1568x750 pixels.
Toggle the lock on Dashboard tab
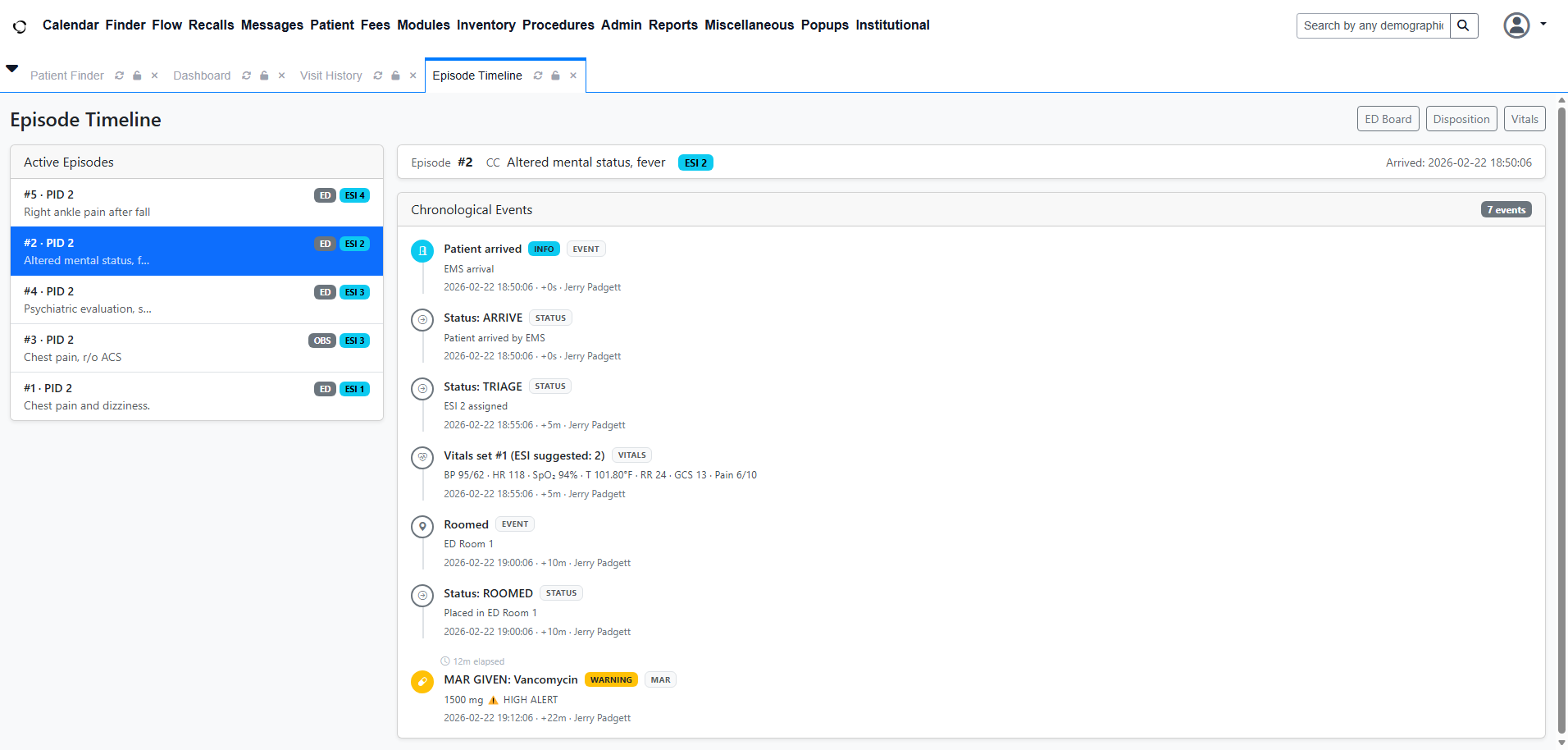pyautogui.click(x=264, y=75)
